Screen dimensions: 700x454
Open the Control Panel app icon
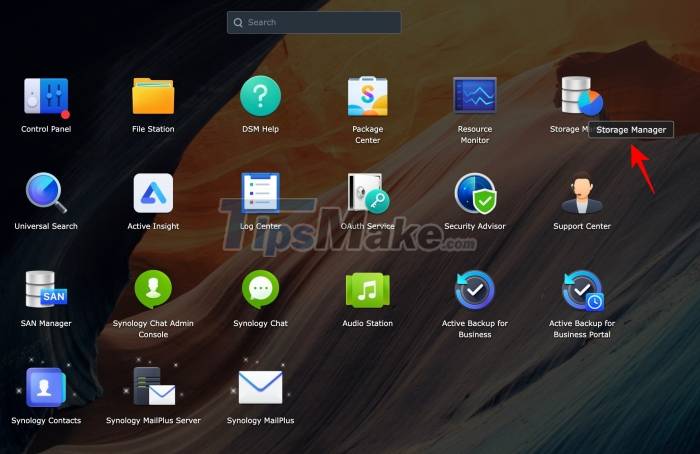(x=46, y=97)
